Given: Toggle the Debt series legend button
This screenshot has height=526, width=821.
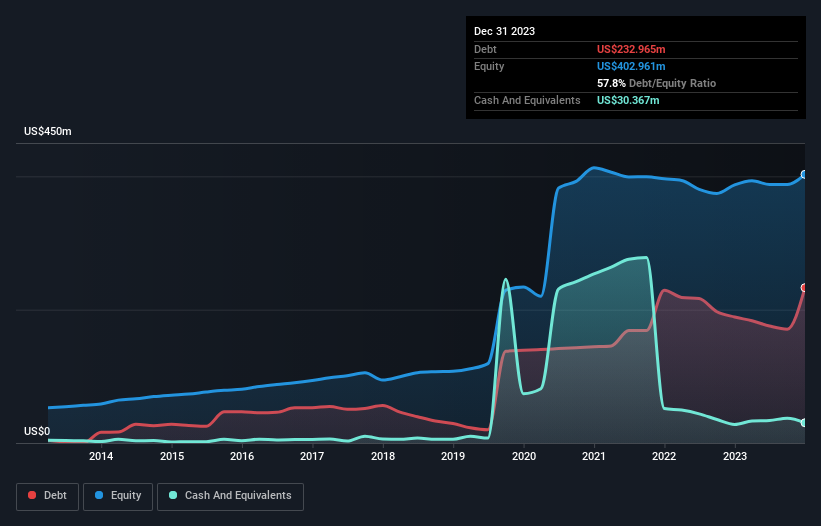Looking at the screenshot, I should [48, 496].
